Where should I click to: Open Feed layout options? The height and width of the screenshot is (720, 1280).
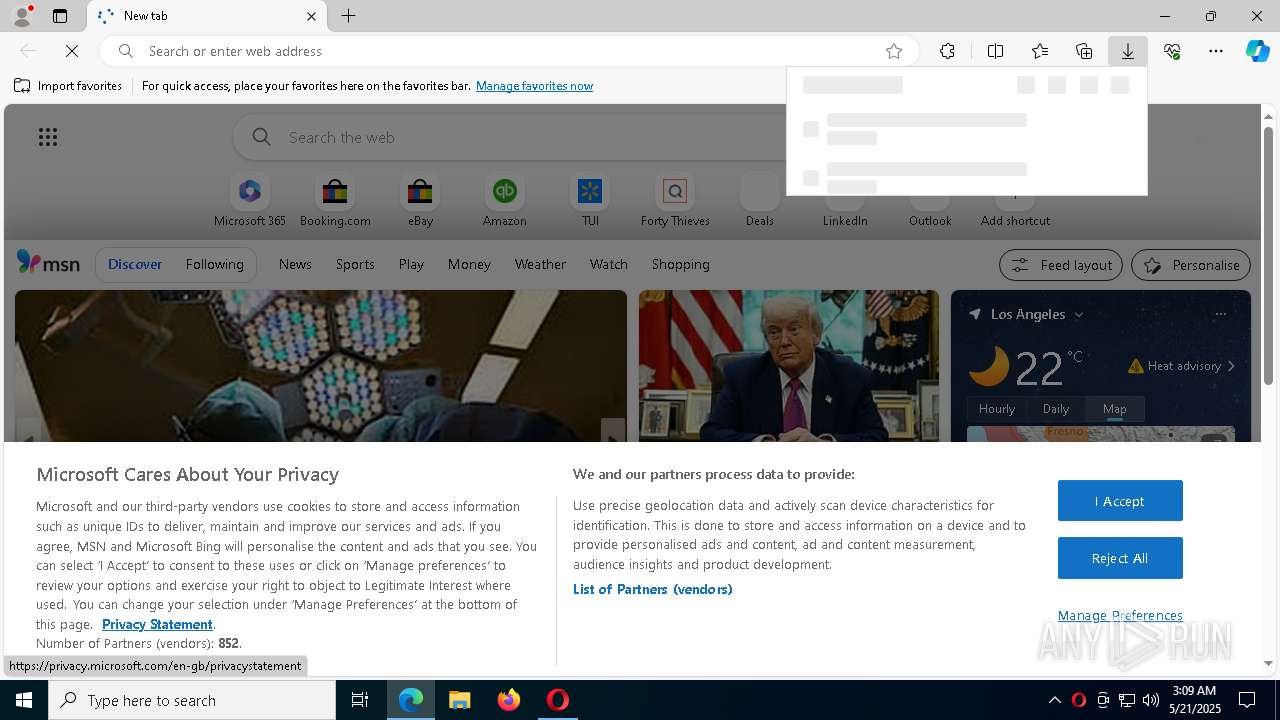[1061, 265]
